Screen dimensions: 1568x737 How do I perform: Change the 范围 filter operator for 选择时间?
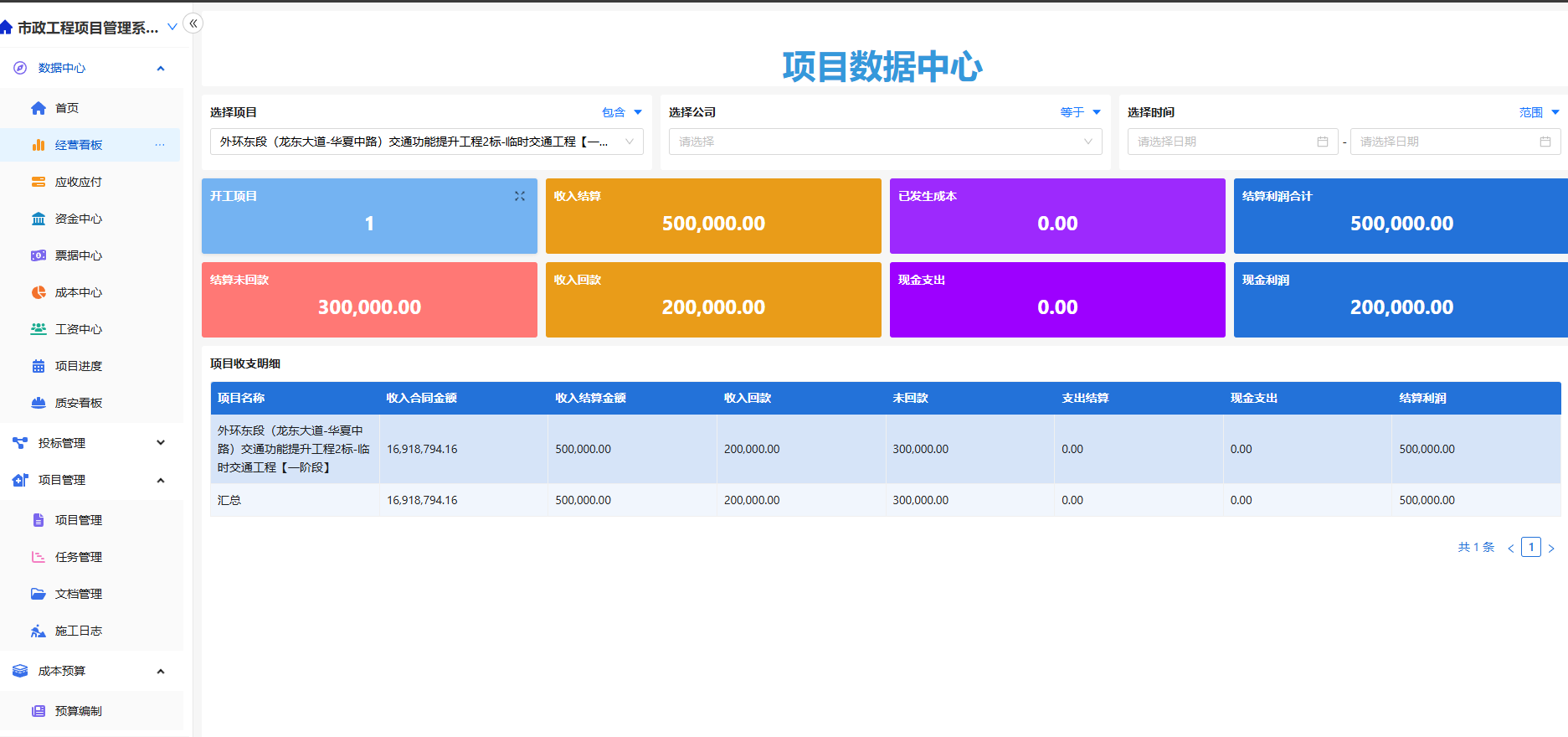tap(1540, 112)
